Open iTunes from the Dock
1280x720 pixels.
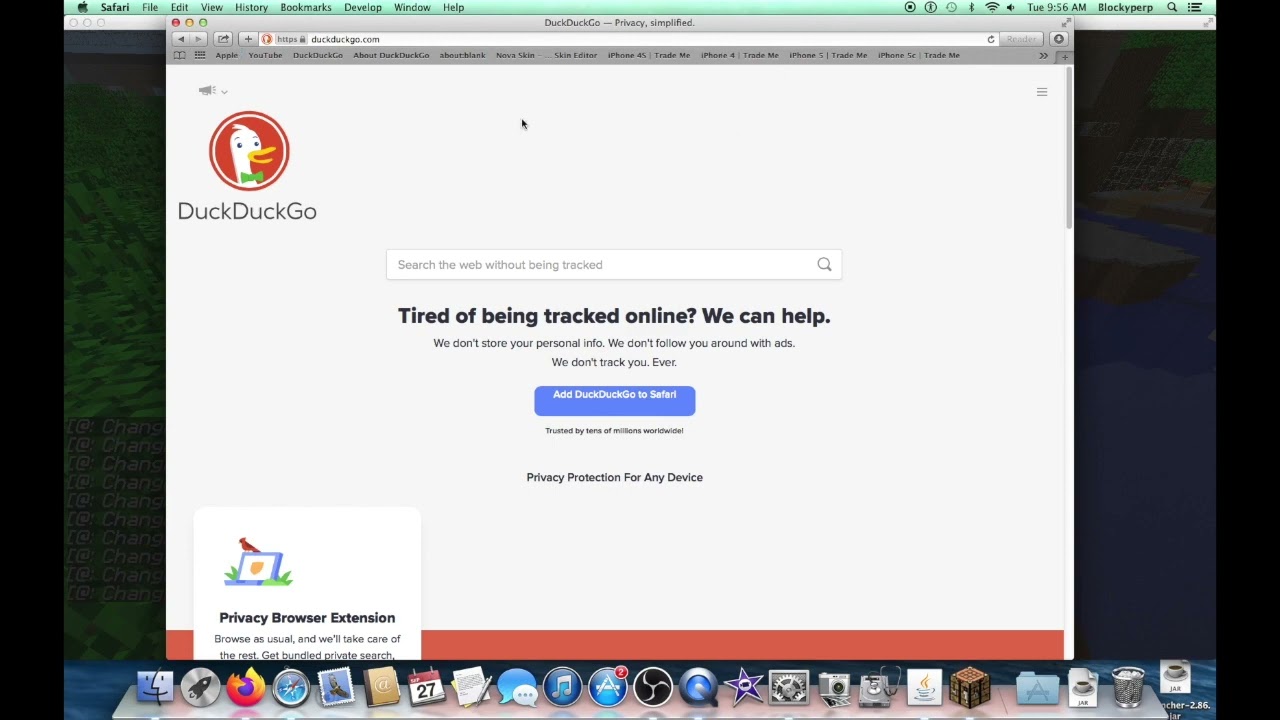click(x=563, y=687)
